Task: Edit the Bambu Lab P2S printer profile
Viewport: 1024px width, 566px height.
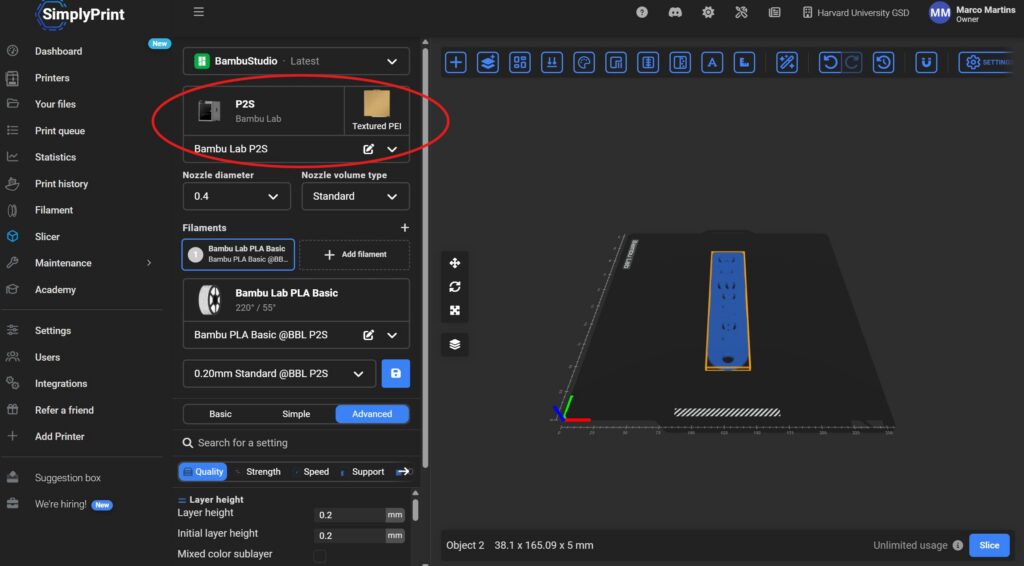Action: pyautogui.click(x=368, y=149)
